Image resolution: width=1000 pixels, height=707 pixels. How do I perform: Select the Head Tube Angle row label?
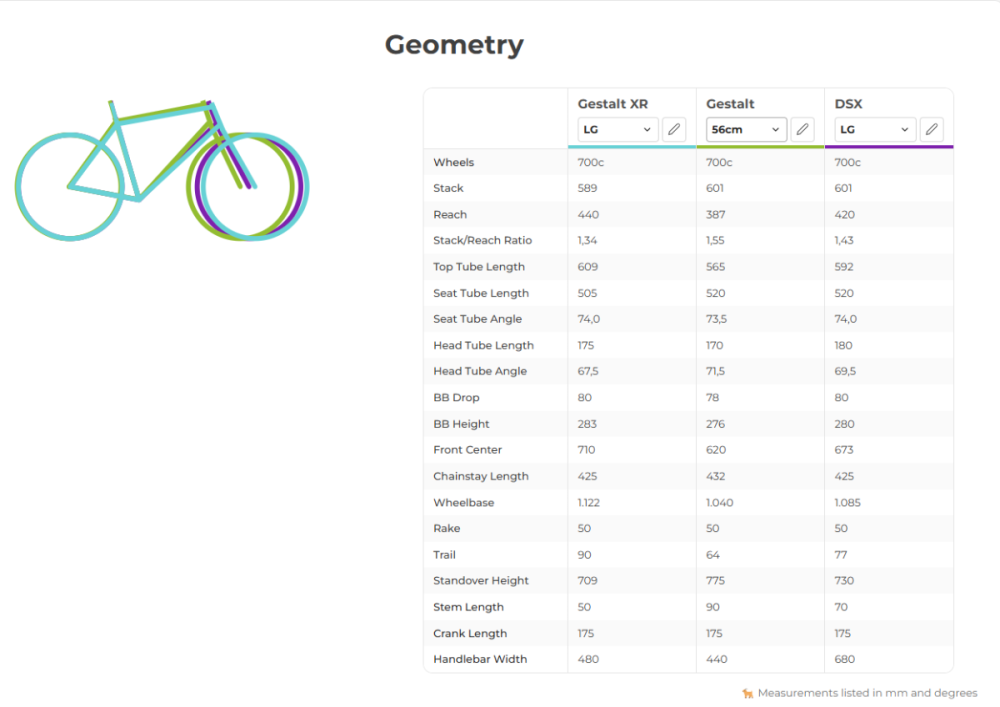(x=480, y=371)
